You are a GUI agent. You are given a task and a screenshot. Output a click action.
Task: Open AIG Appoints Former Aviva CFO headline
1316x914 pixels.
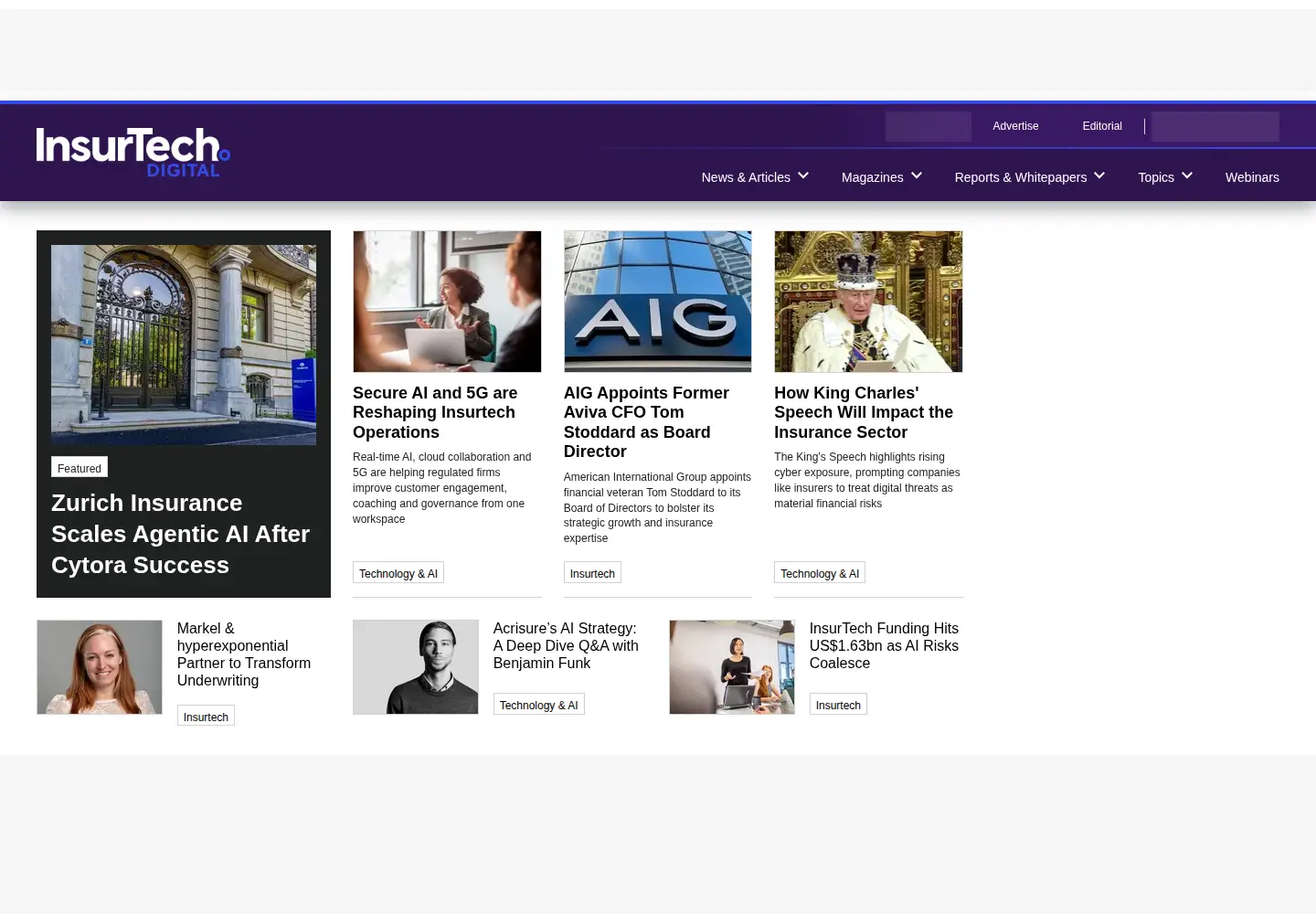(x=646, y=422)
